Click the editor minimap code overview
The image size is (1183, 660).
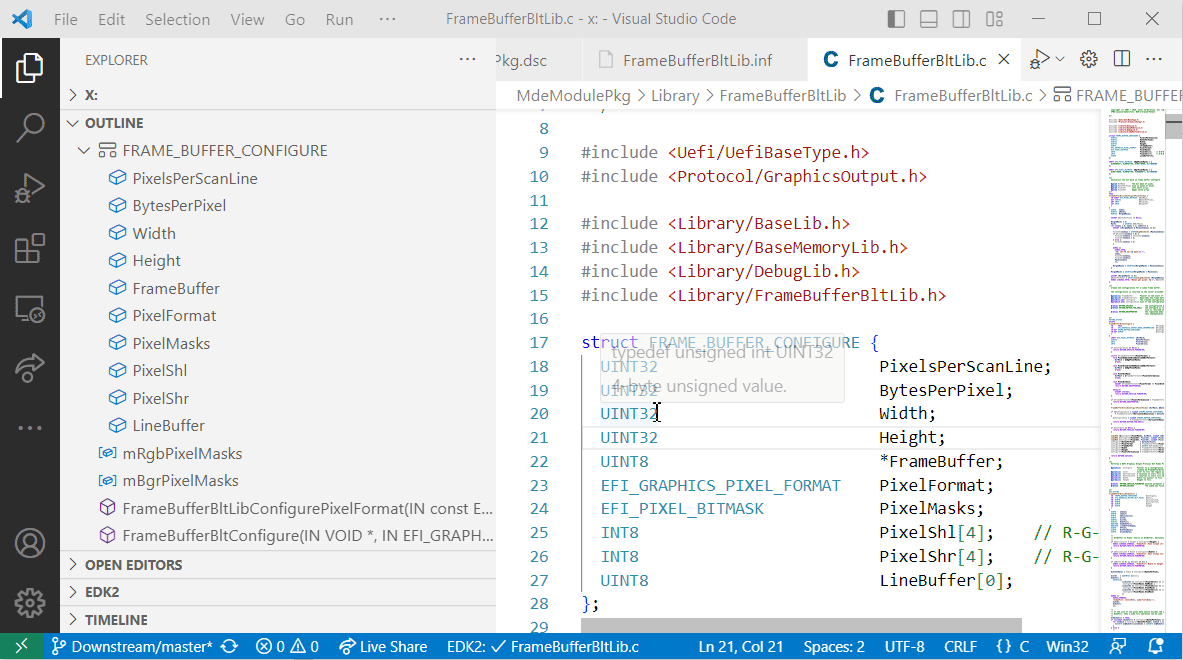coord(1135,370)
